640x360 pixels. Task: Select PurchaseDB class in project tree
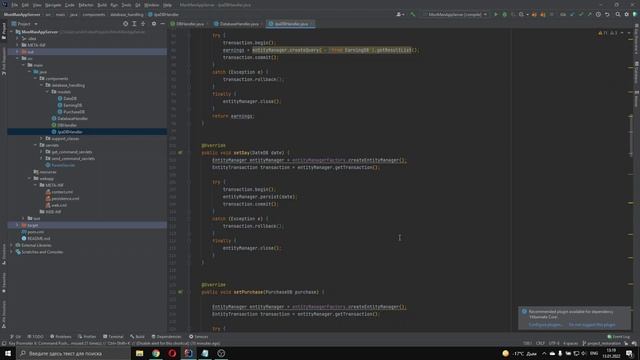(74, 112)
